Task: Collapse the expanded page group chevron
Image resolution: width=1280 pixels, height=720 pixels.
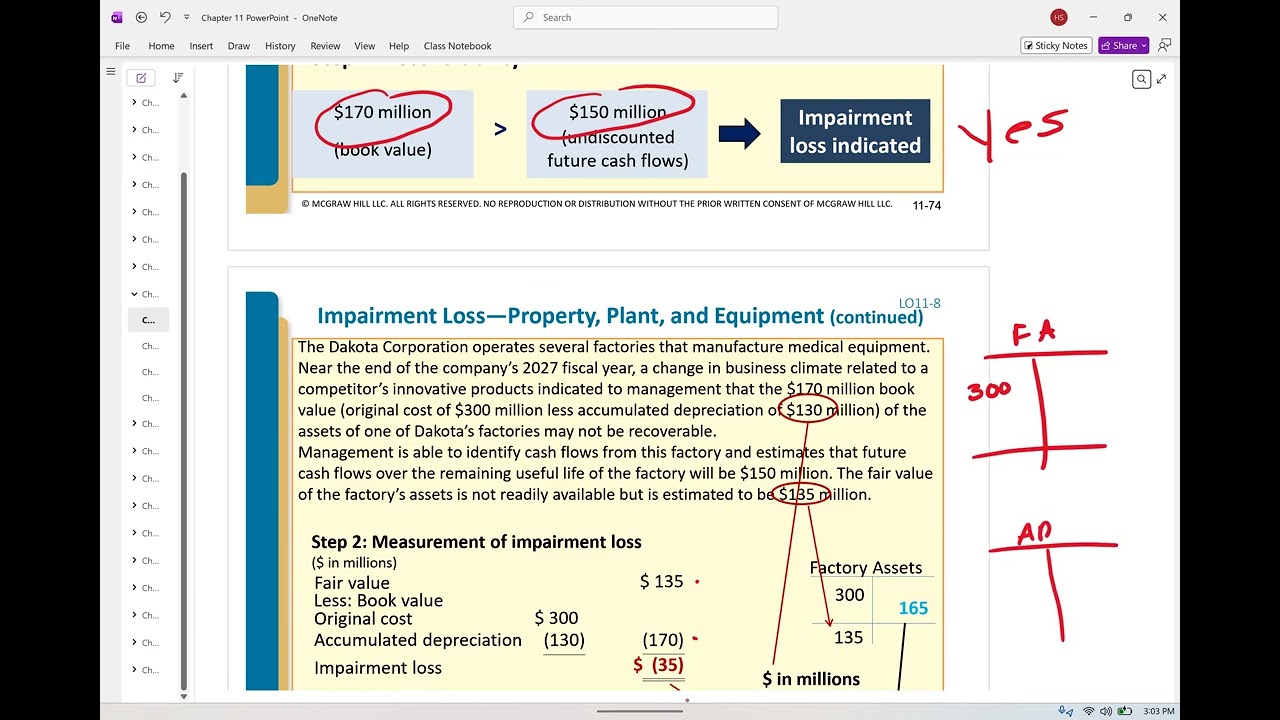Action: [x=134, y=294]
